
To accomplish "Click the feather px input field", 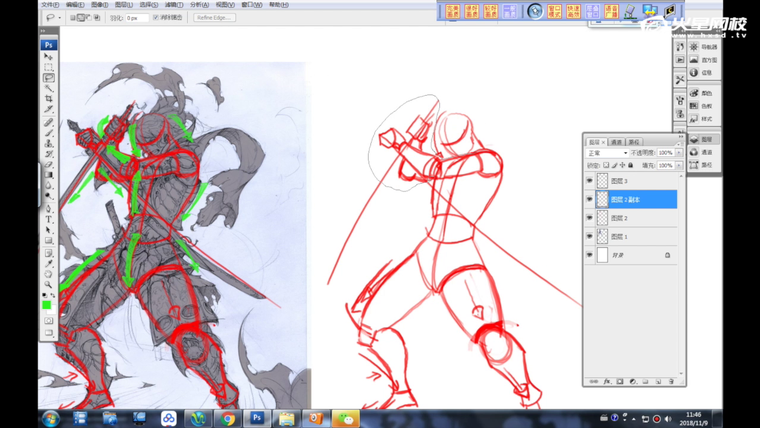I will 136,17.
